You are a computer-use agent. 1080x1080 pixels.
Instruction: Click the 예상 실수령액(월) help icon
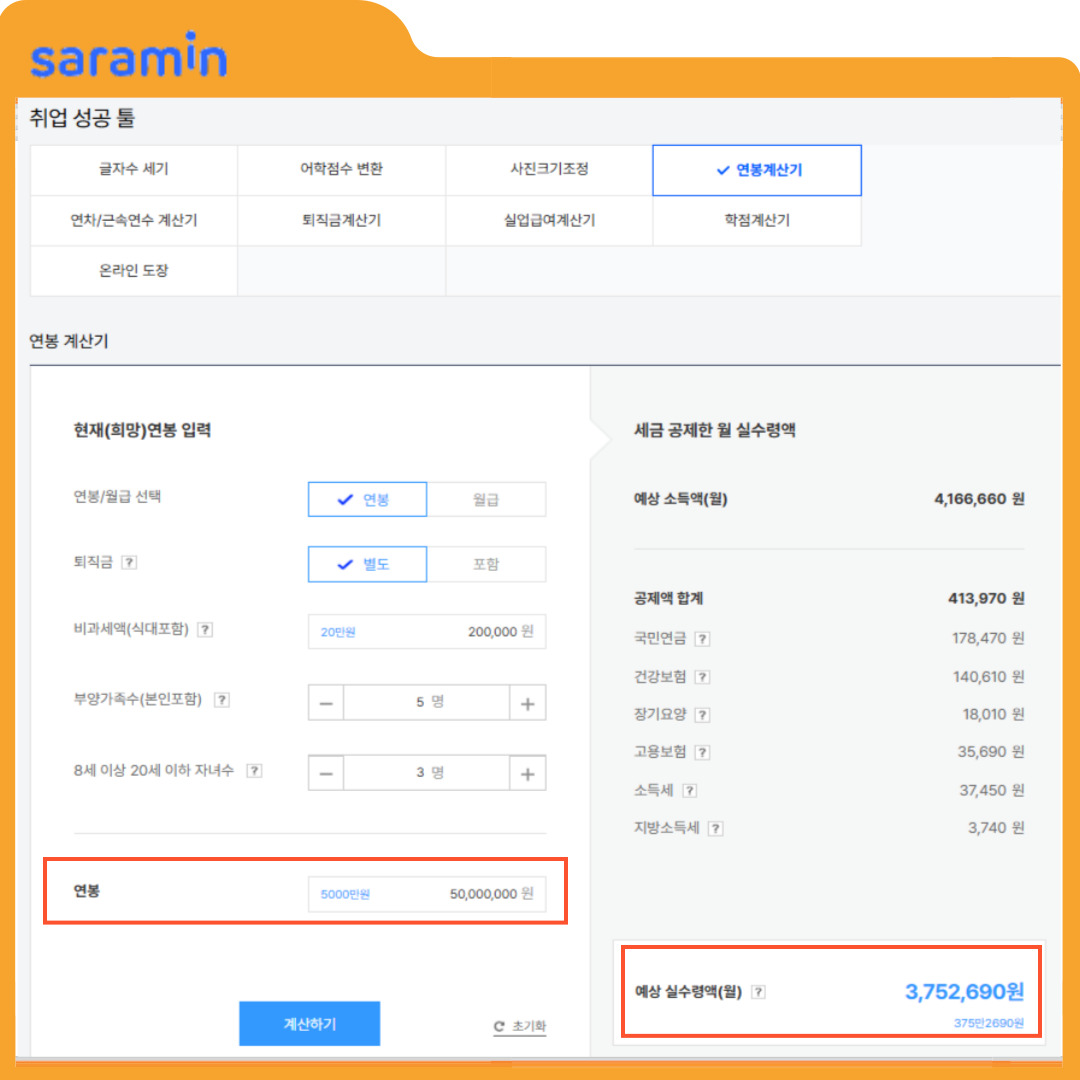pyautogui.click(x=759, y=991)
